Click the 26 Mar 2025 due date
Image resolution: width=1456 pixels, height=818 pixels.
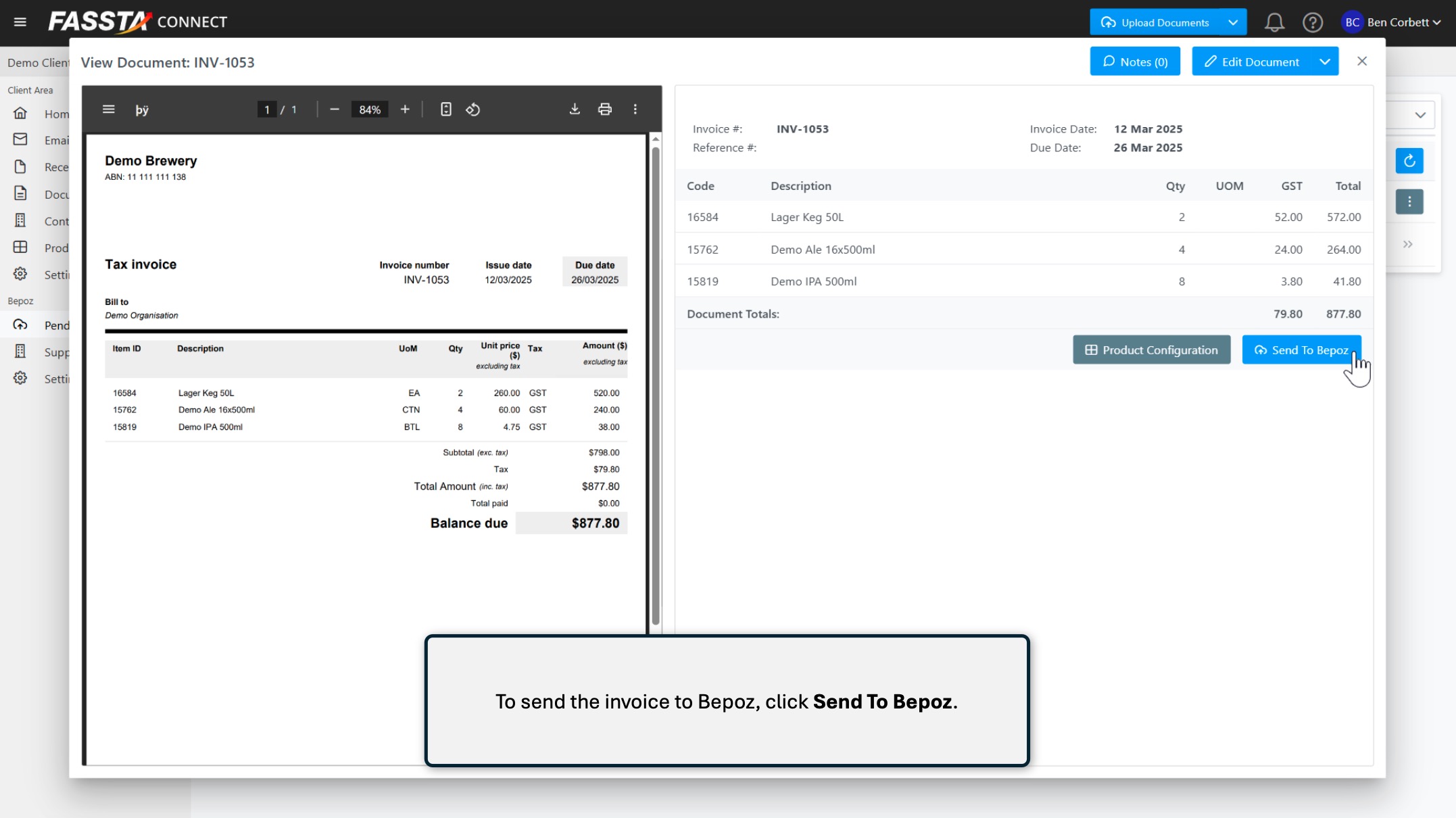pyautogui.click(x=1148, y=147)
